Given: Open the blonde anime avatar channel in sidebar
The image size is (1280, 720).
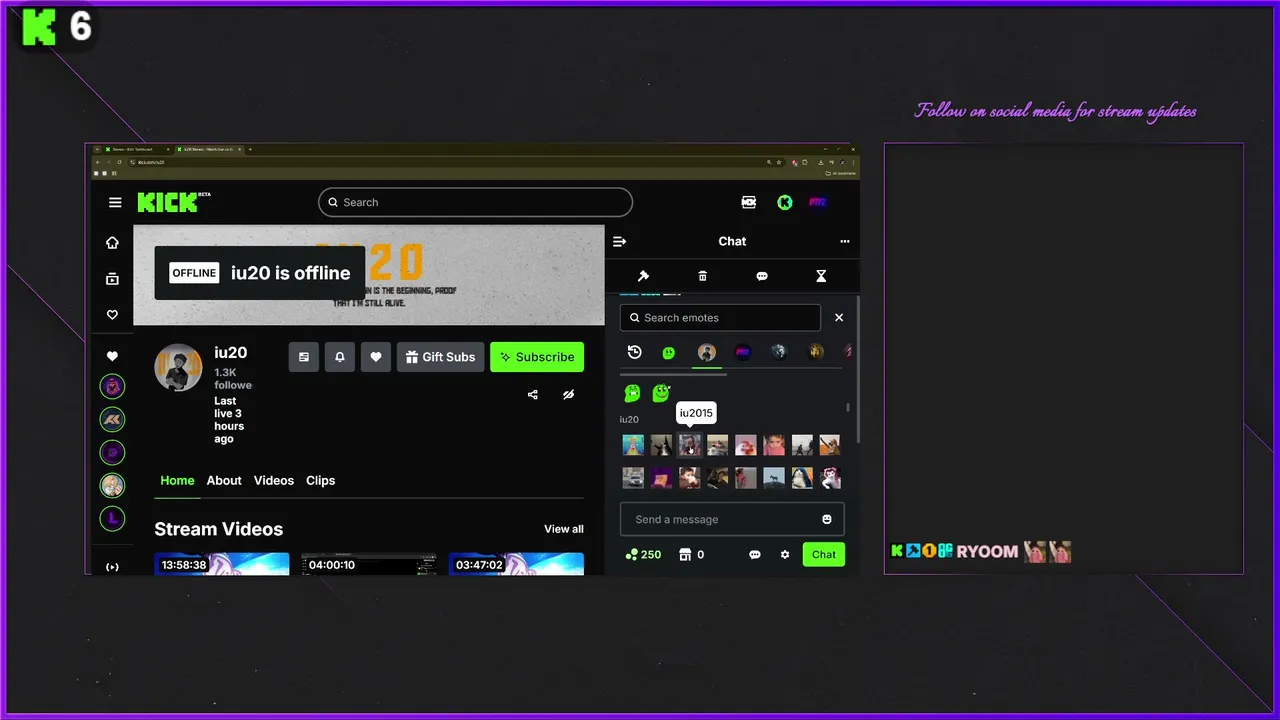Looking at the screenshot, I should pyautogui.click(x=112, y=486).
